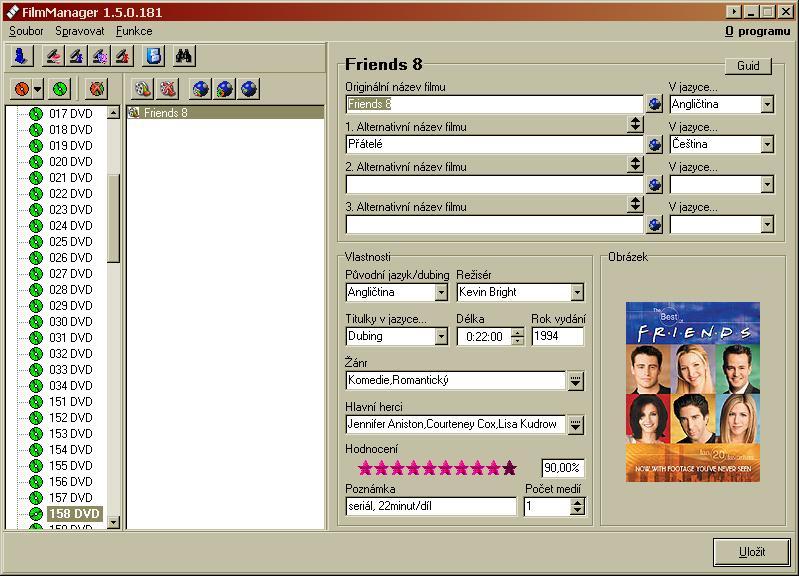Click the add film reel icon
Screen dimensions: 799x576
coord(142,89)
